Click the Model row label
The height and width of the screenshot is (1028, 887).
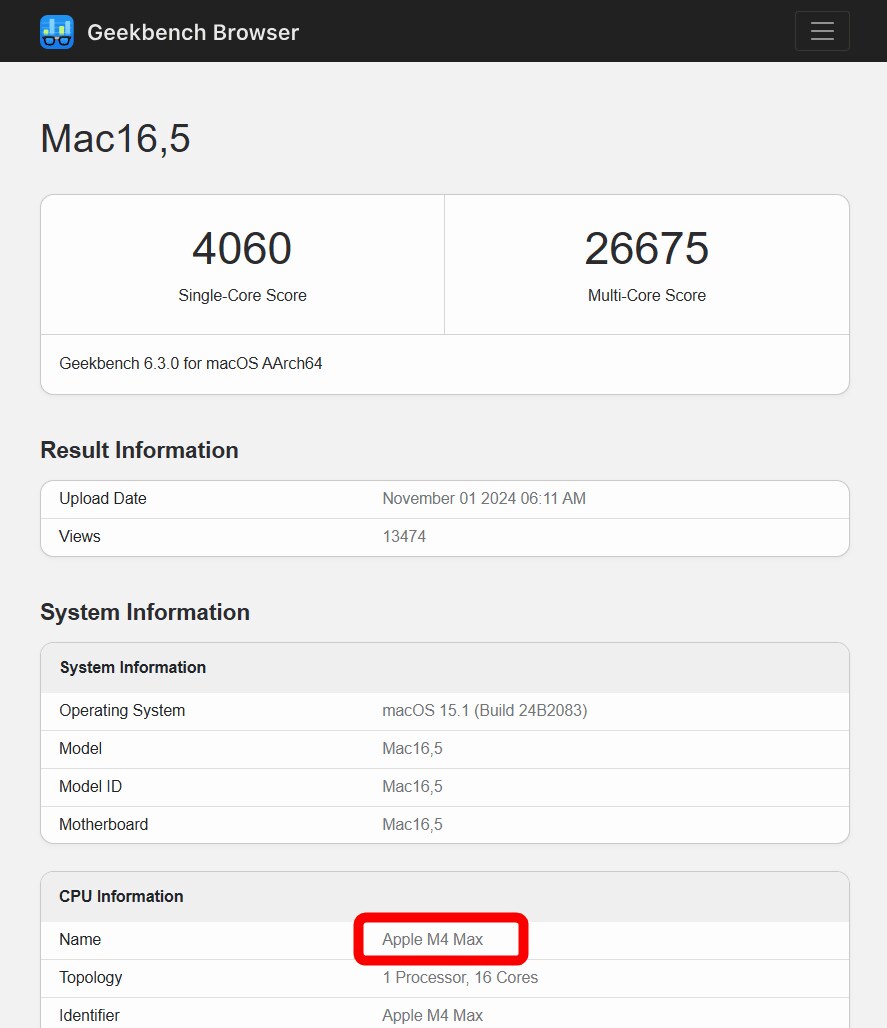pos(81,749)
